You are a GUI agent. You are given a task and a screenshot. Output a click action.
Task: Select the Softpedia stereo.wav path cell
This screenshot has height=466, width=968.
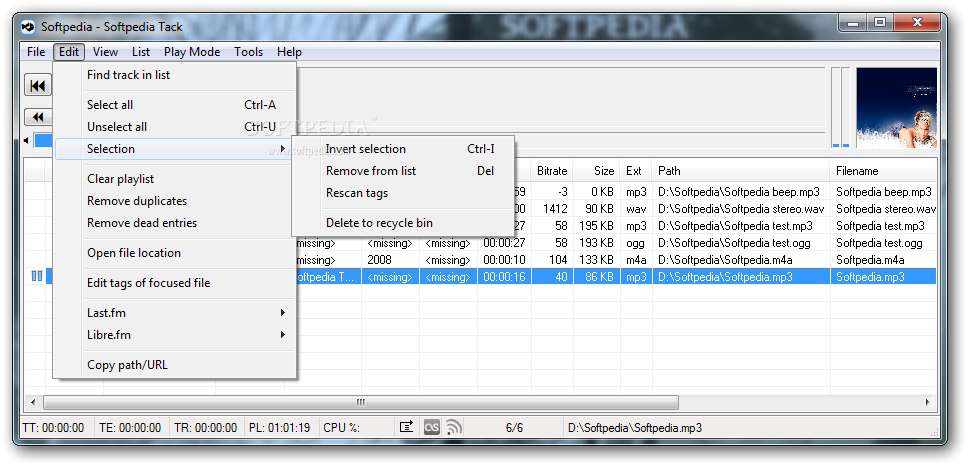(741, 209)
